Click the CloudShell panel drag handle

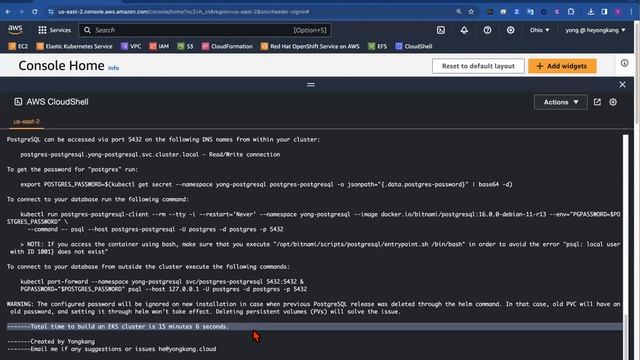click(311, 85)
